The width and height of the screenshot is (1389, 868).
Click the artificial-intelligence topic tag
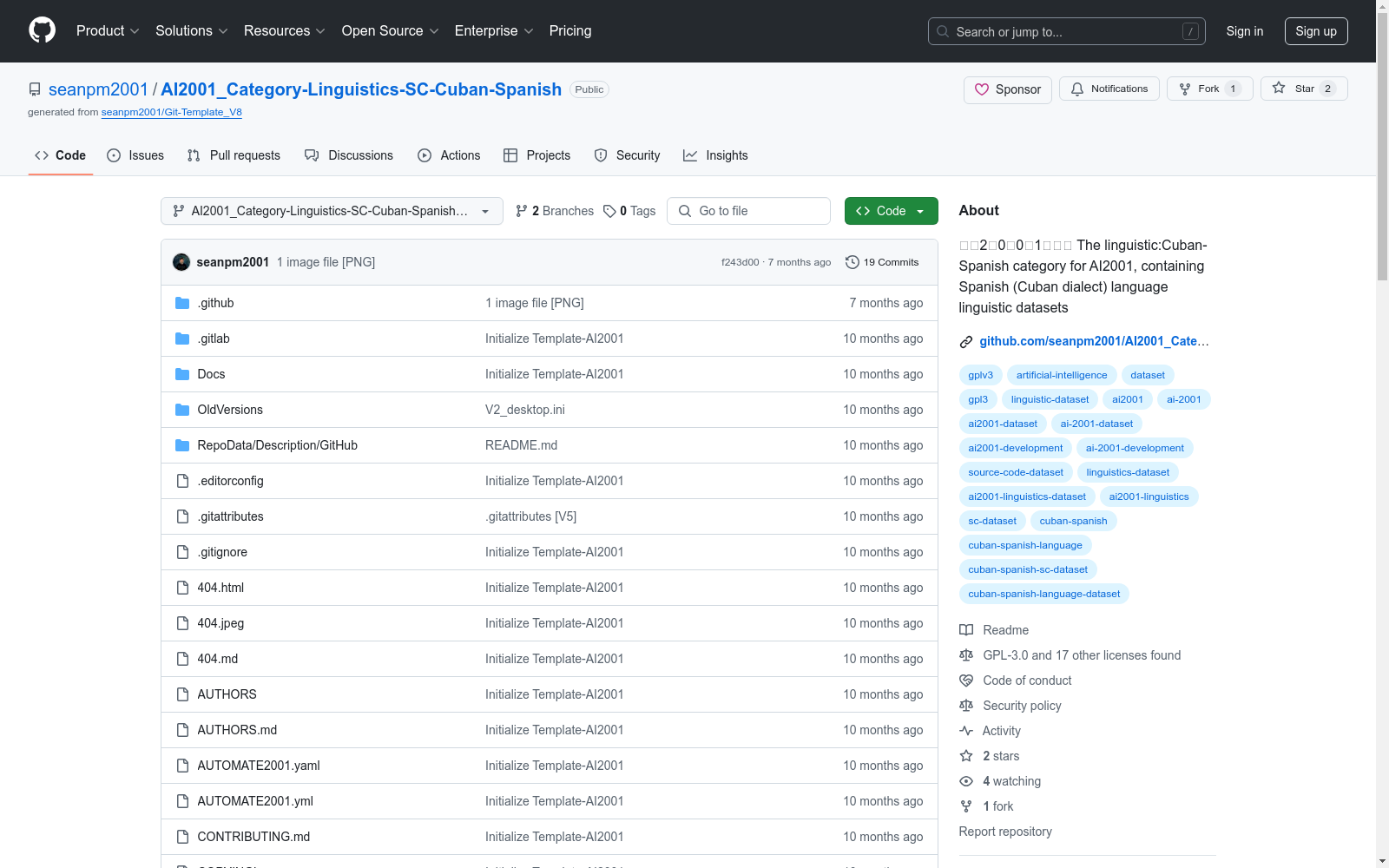coord(1062,375)
